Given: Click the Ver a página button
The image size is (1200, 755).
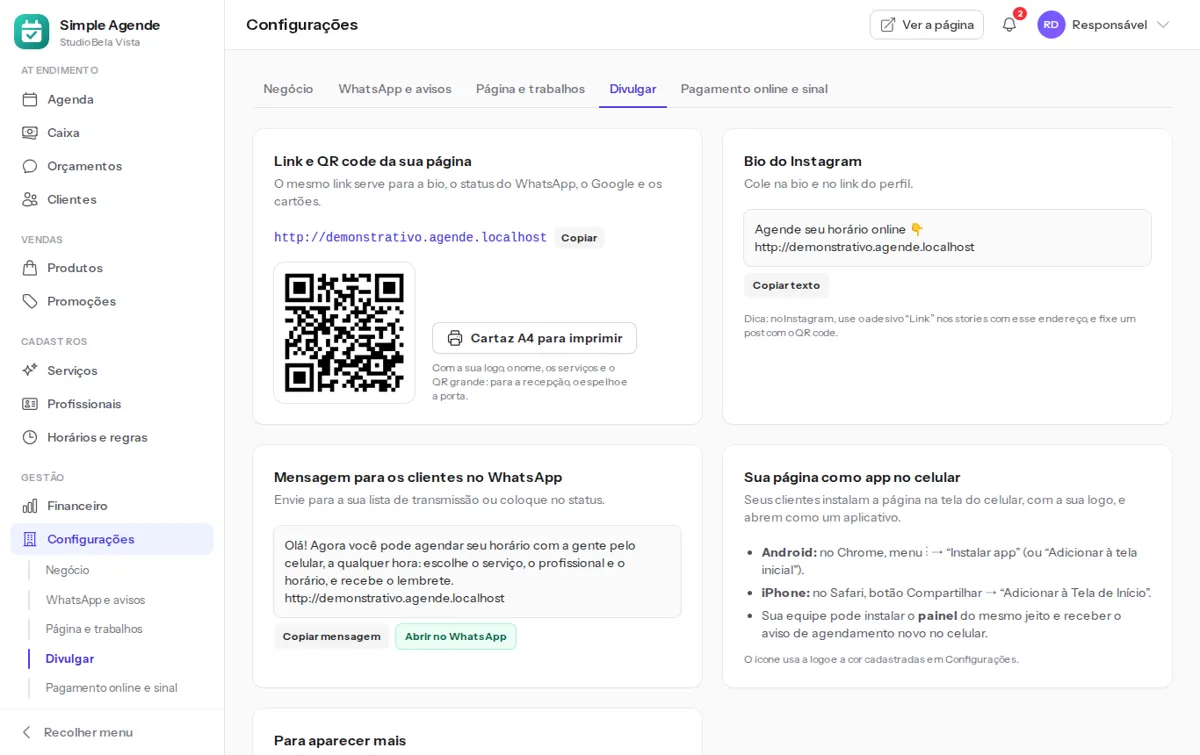Looking at the screenshot, I should (x=927, y=25).
